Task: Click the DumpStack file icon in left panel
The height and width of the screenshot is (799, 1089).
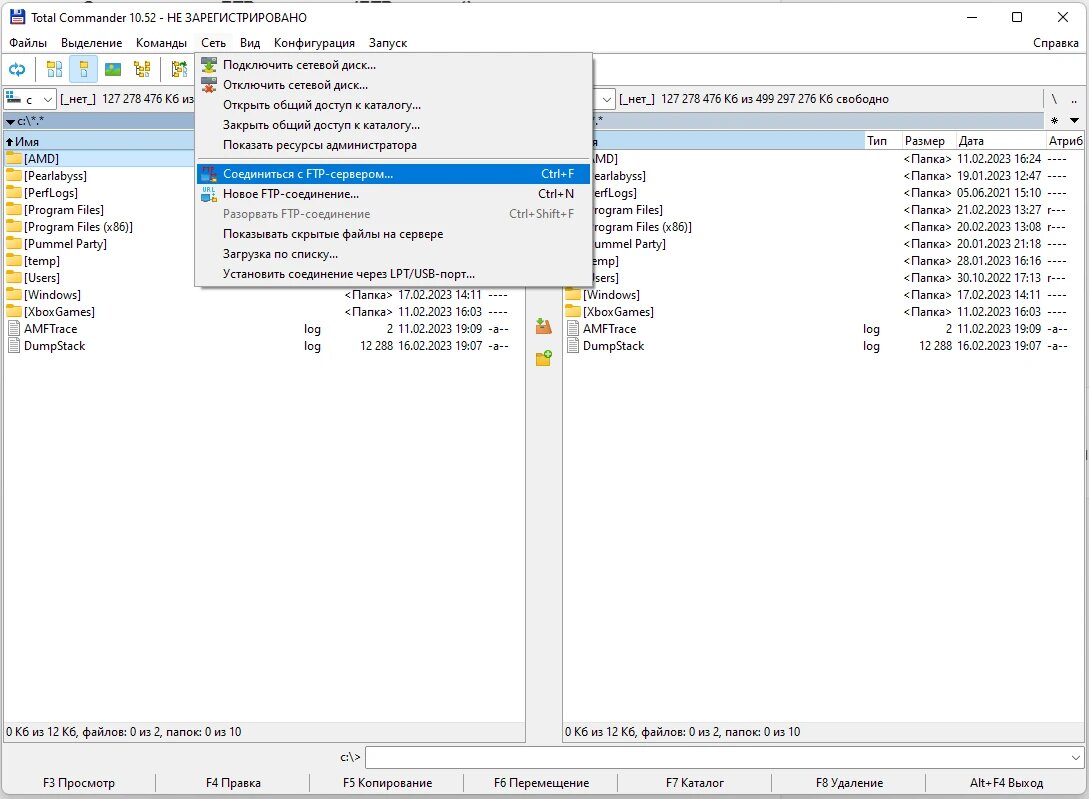Action: point(14,346)
